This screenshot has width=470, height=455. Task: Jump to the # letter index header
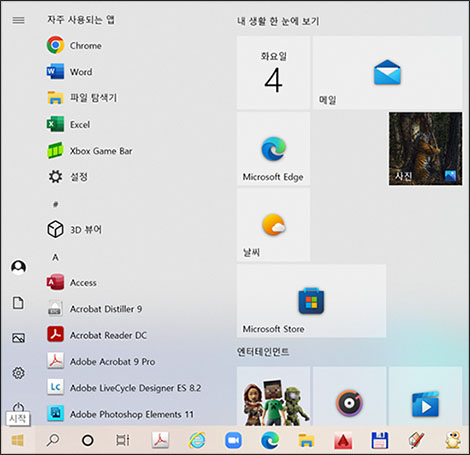tap(55, 204)
